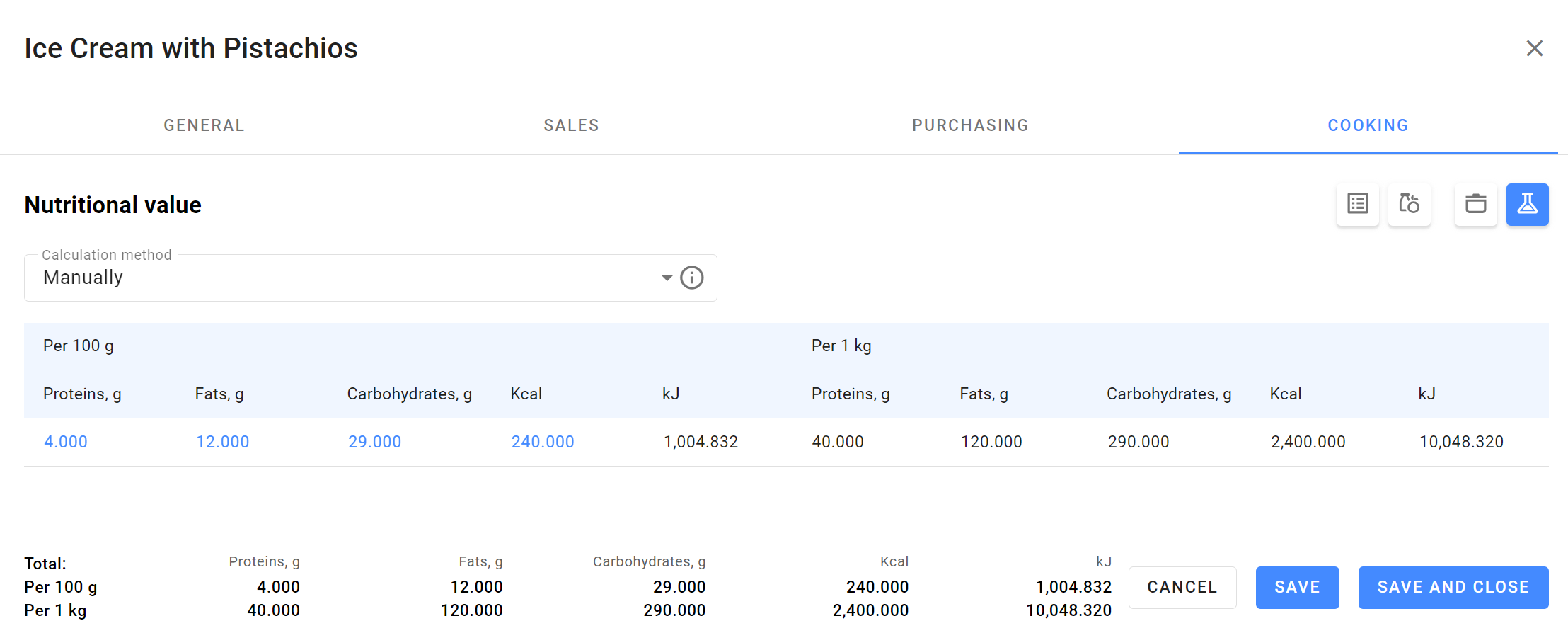1568x633 pixels.
Task: Edit the fats value 12.000
Action: 222,442
